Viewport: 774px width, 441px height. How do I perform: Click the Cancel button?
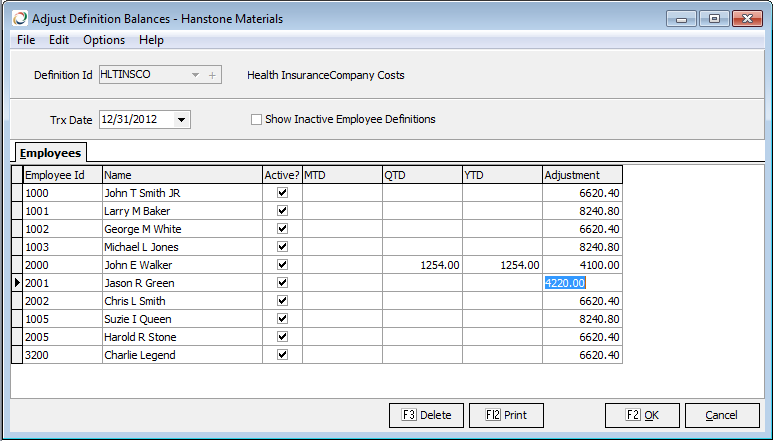coord(721,415)
